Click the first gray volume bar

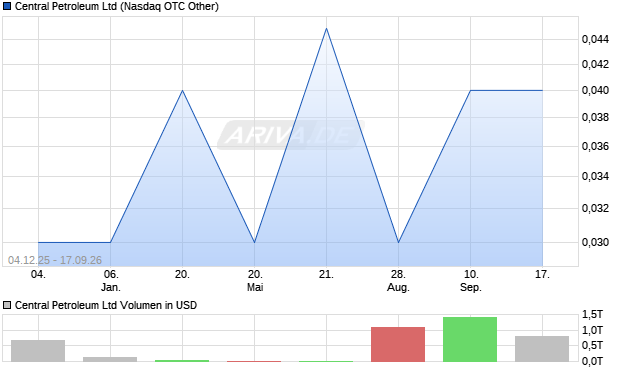coord(38,351)
